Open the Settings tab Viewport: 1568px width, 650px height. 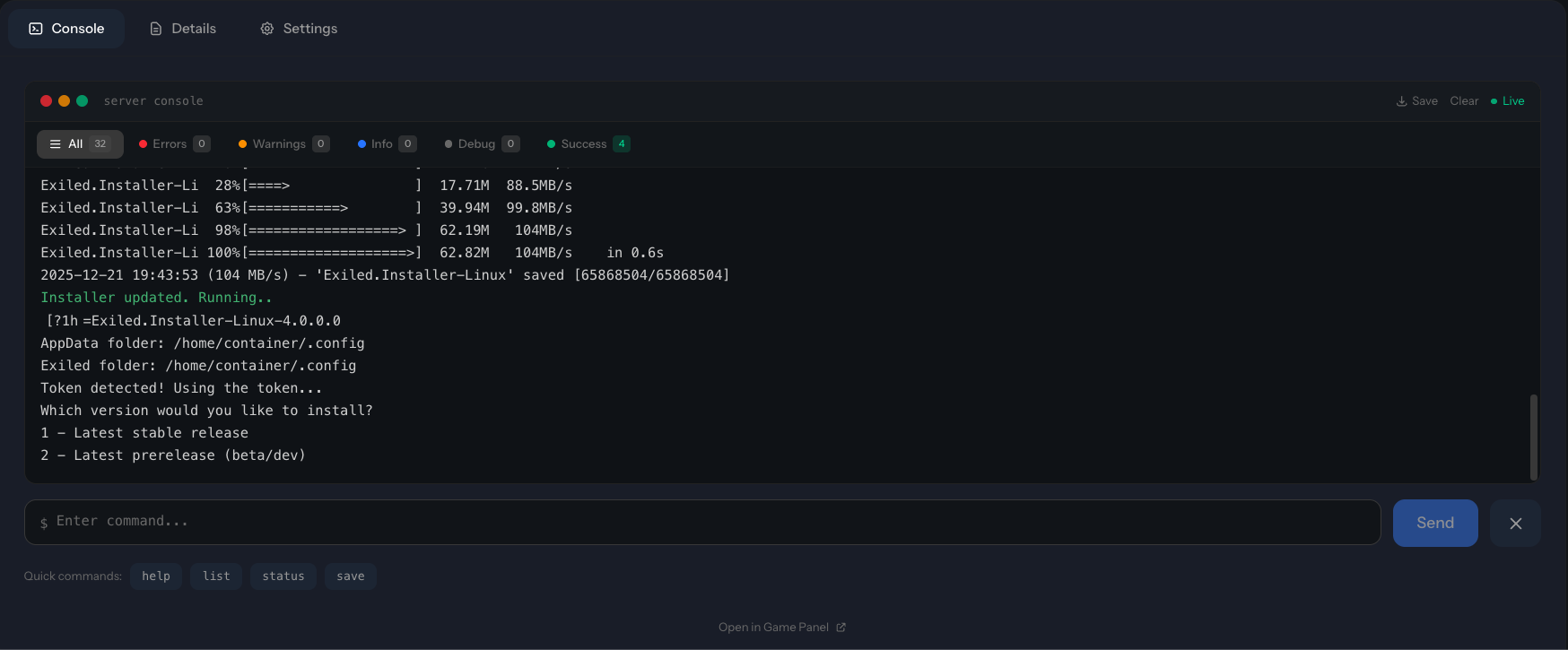[x=299, y=29]
